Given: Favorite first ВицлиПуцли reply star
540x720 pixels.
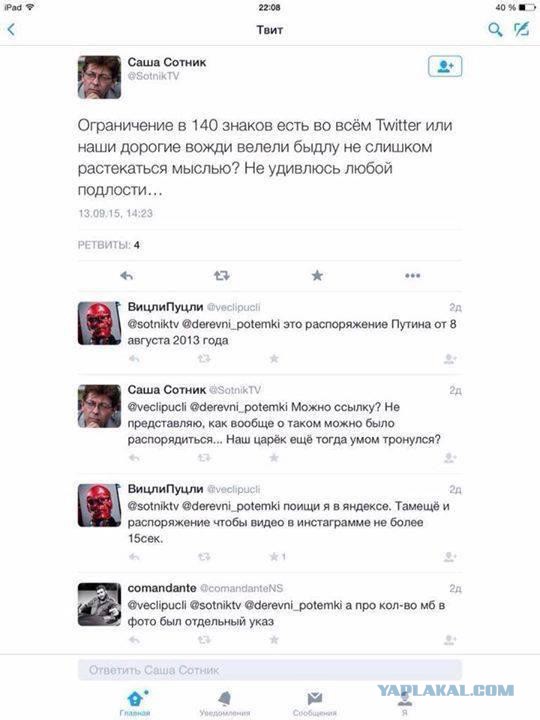Looking at the screenshot, I should [274, 359].
